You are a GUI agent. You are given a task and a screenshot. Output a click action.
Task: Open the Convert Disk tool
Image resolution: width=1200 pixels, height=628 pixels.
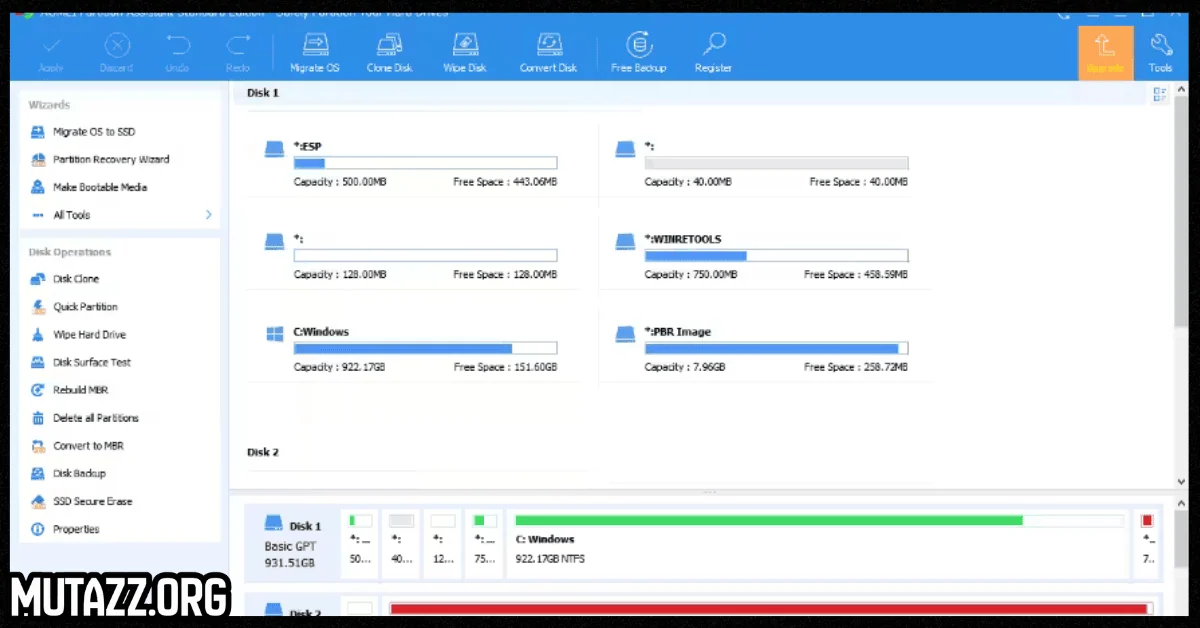tap(548, 50)
